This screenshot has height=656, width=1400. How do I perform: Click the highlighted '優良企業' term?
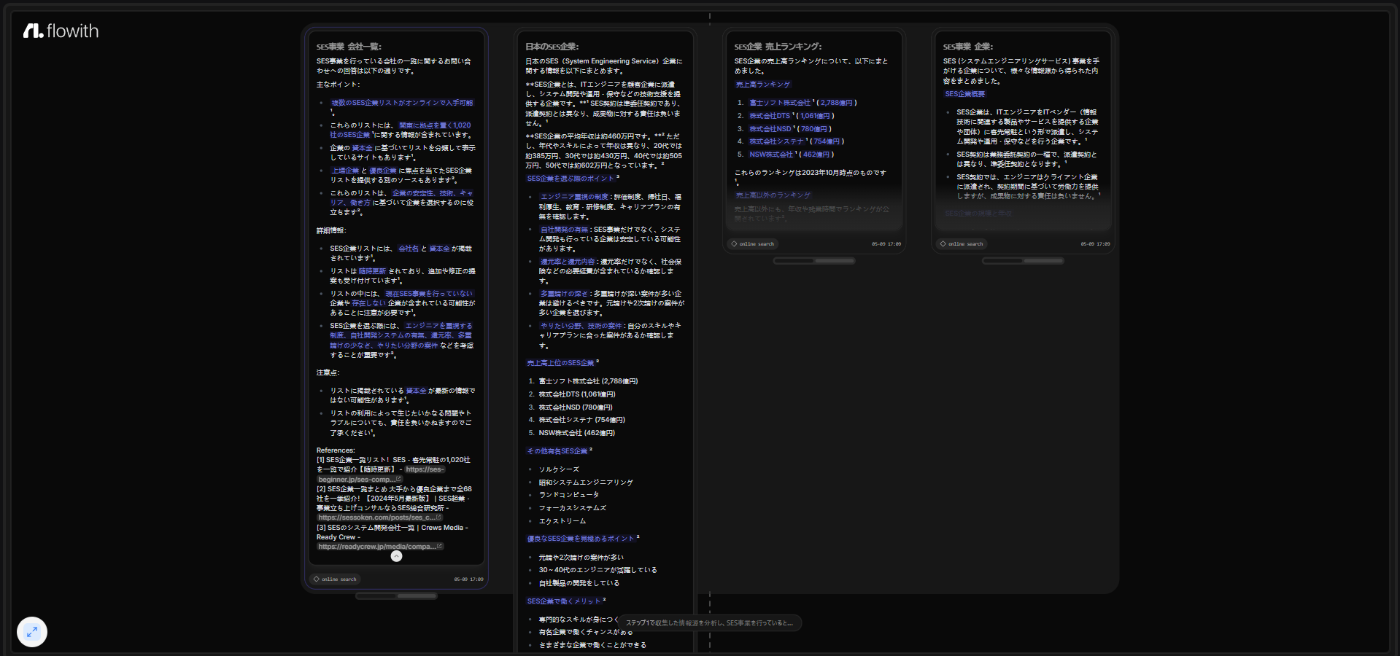click(x=383, y=171)
